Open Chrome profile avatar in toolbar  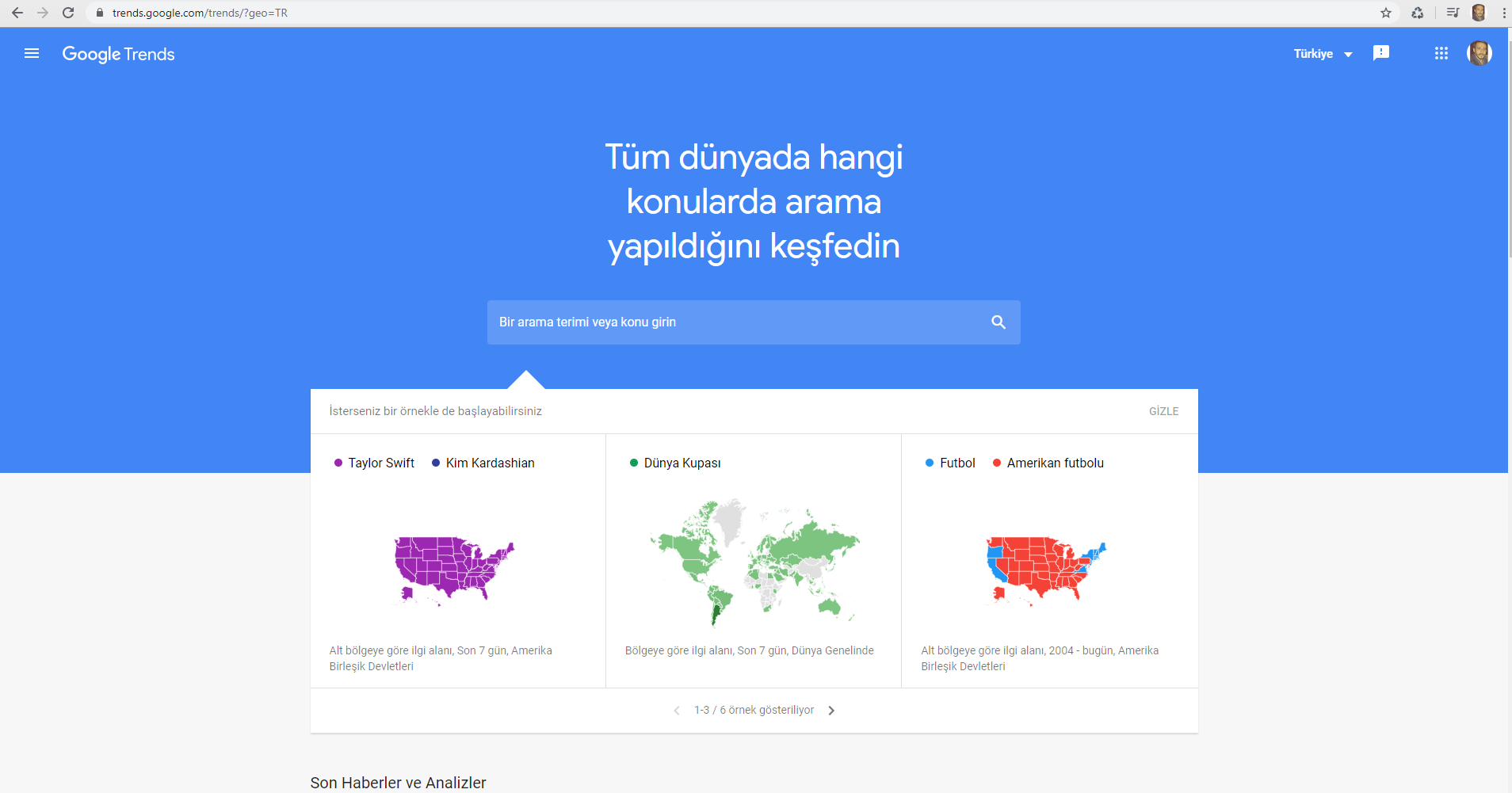(1479, 13)
